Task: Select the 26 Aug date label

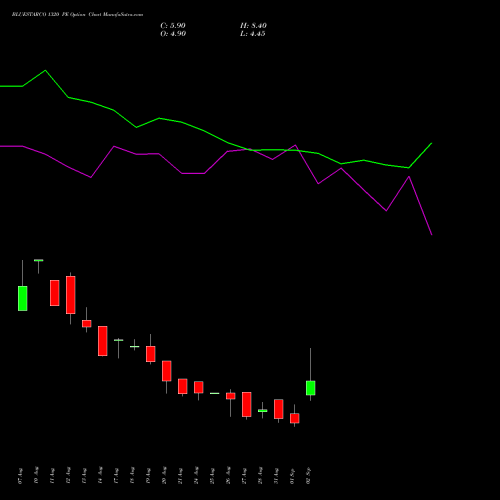Action: [228, 475]
